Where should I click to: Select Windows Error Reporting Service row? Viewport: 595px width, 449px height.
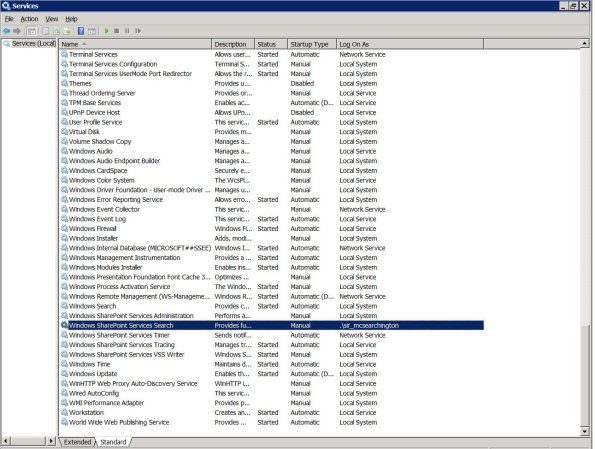tap(272, 200)
